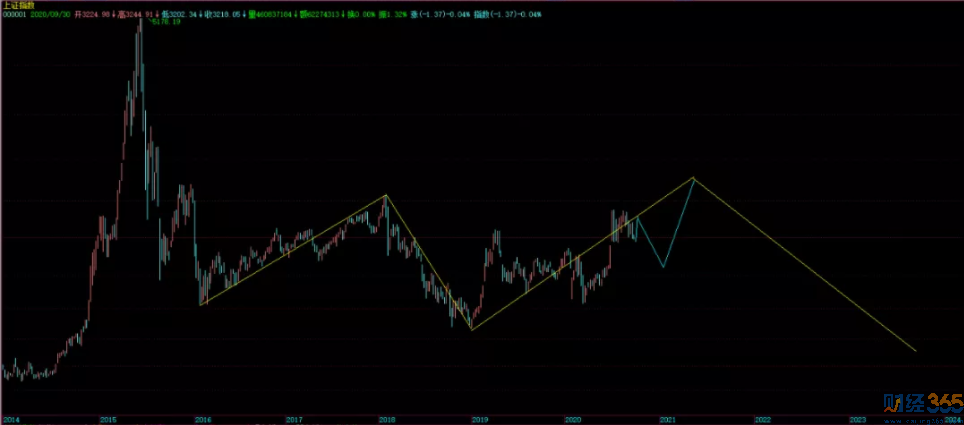Jump to 2017 on time axis

[294, 418]
